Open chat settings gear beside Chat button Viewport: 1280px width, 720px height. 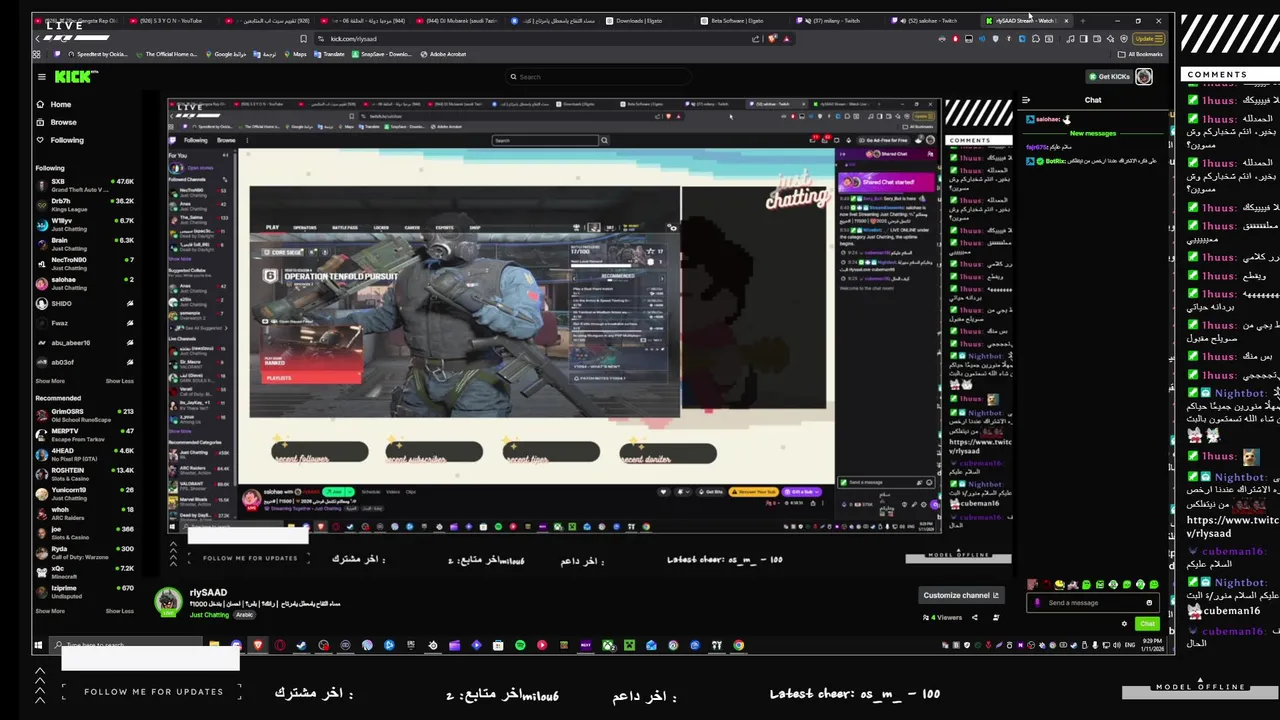click(x=1124, y=624)
